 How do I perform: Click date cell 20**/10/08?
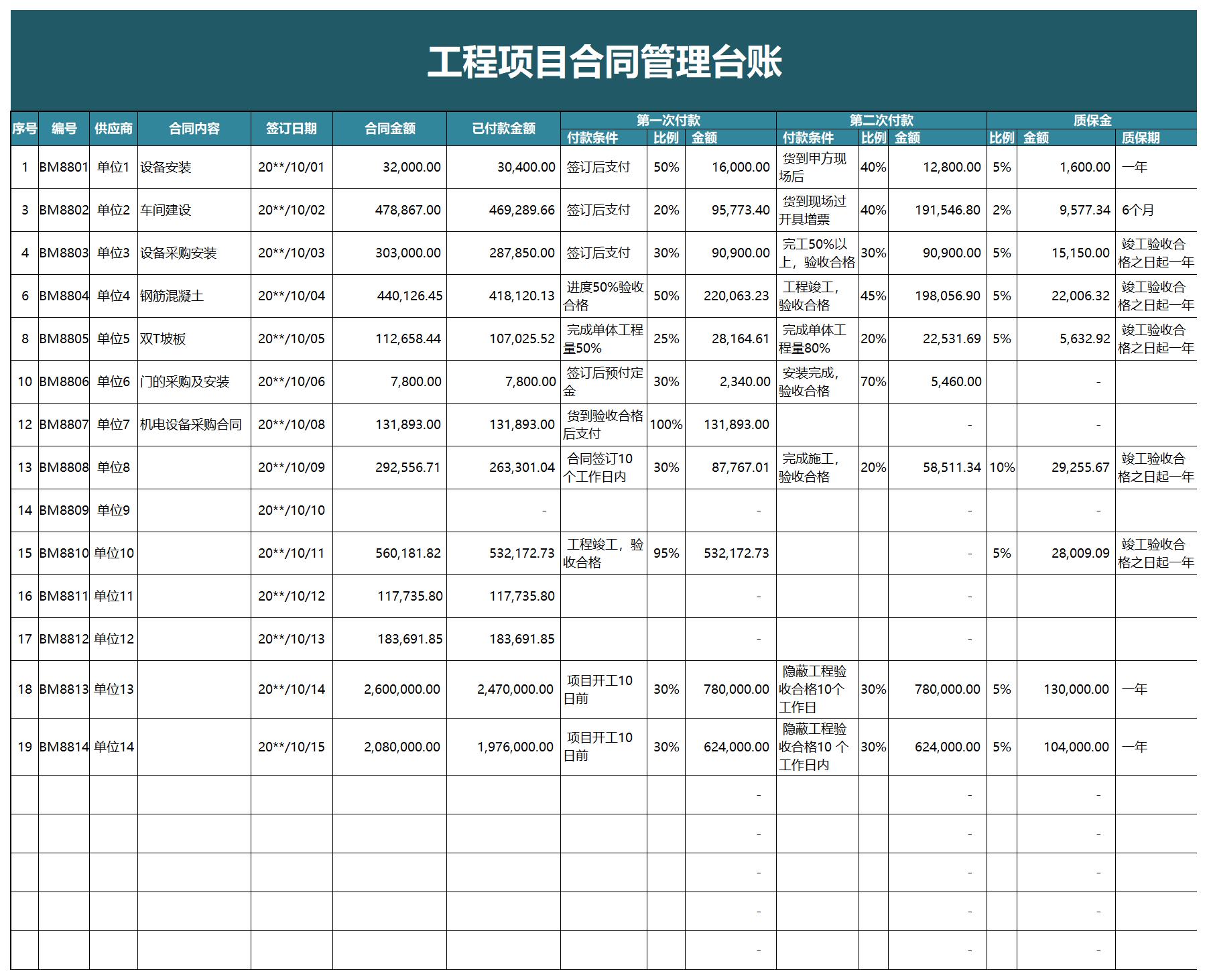point(292,424)
